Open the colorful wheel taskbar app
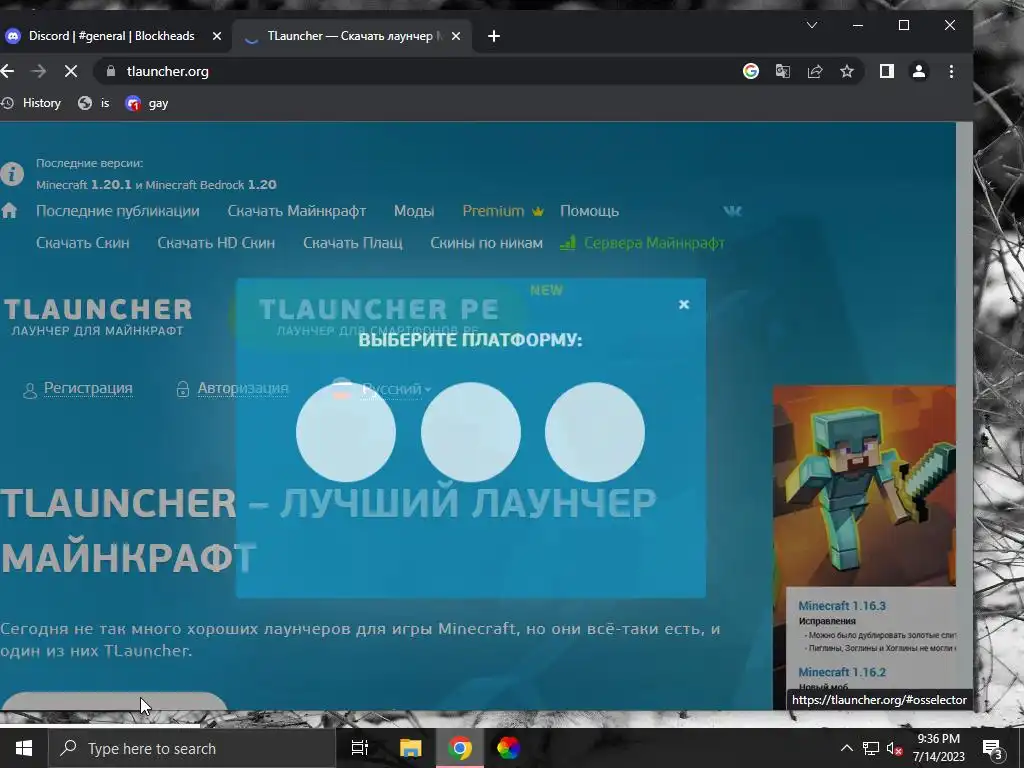Screen dimensions: 1024x768 coord(509,748)
